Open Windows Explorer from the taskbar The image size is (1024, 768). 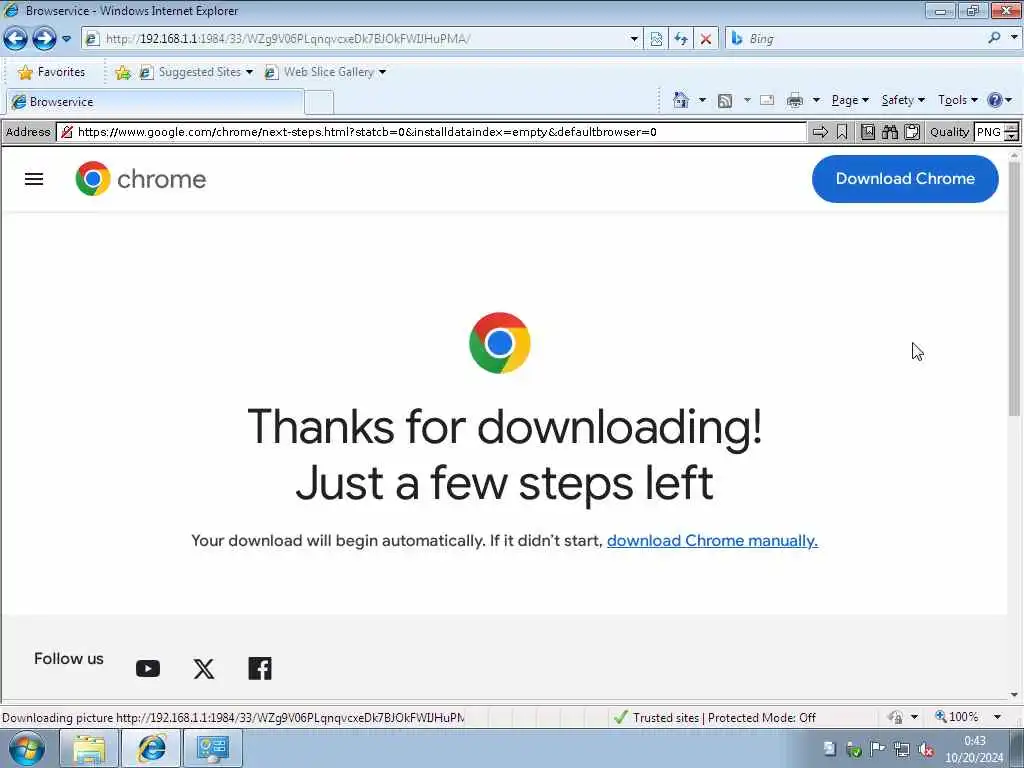[x=89, y=749]
